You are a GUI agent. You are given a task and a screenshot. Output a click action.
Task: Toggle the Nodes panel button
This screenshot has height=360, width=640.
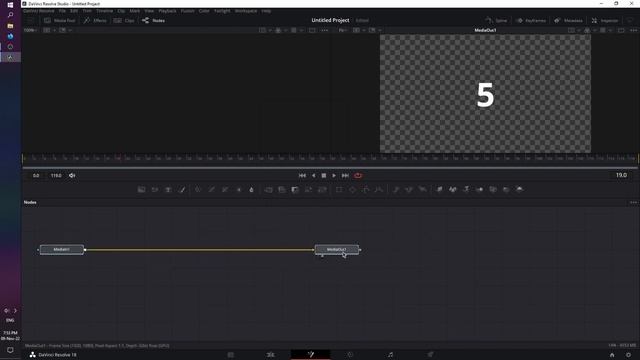153,20
